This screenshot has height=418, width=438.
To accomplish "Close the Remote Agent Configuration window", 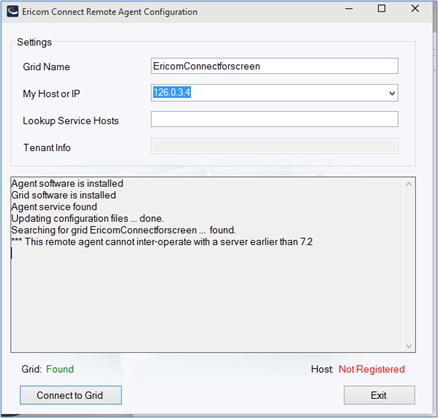I will pyautogui.click(x=415, y=9).
